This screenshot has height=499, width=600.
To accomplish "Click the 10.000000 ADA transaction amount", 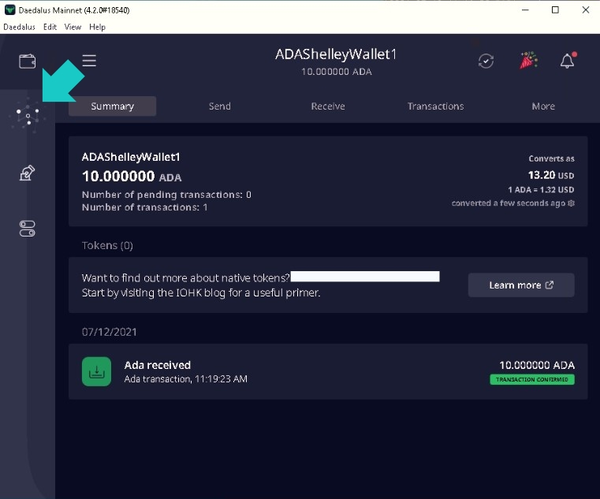I will (x=537, y=365).
